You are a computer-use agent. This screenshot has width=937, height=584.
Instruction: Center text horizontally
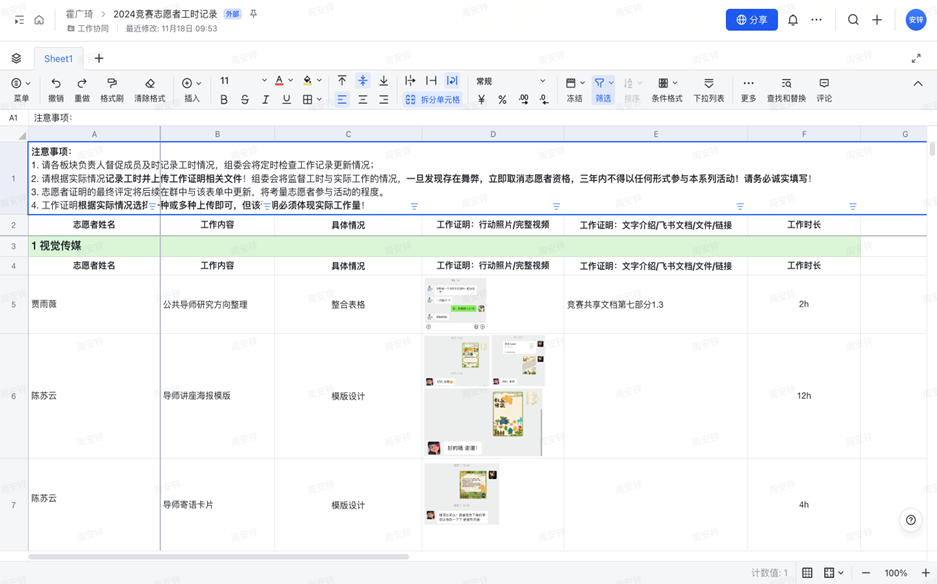363,100
